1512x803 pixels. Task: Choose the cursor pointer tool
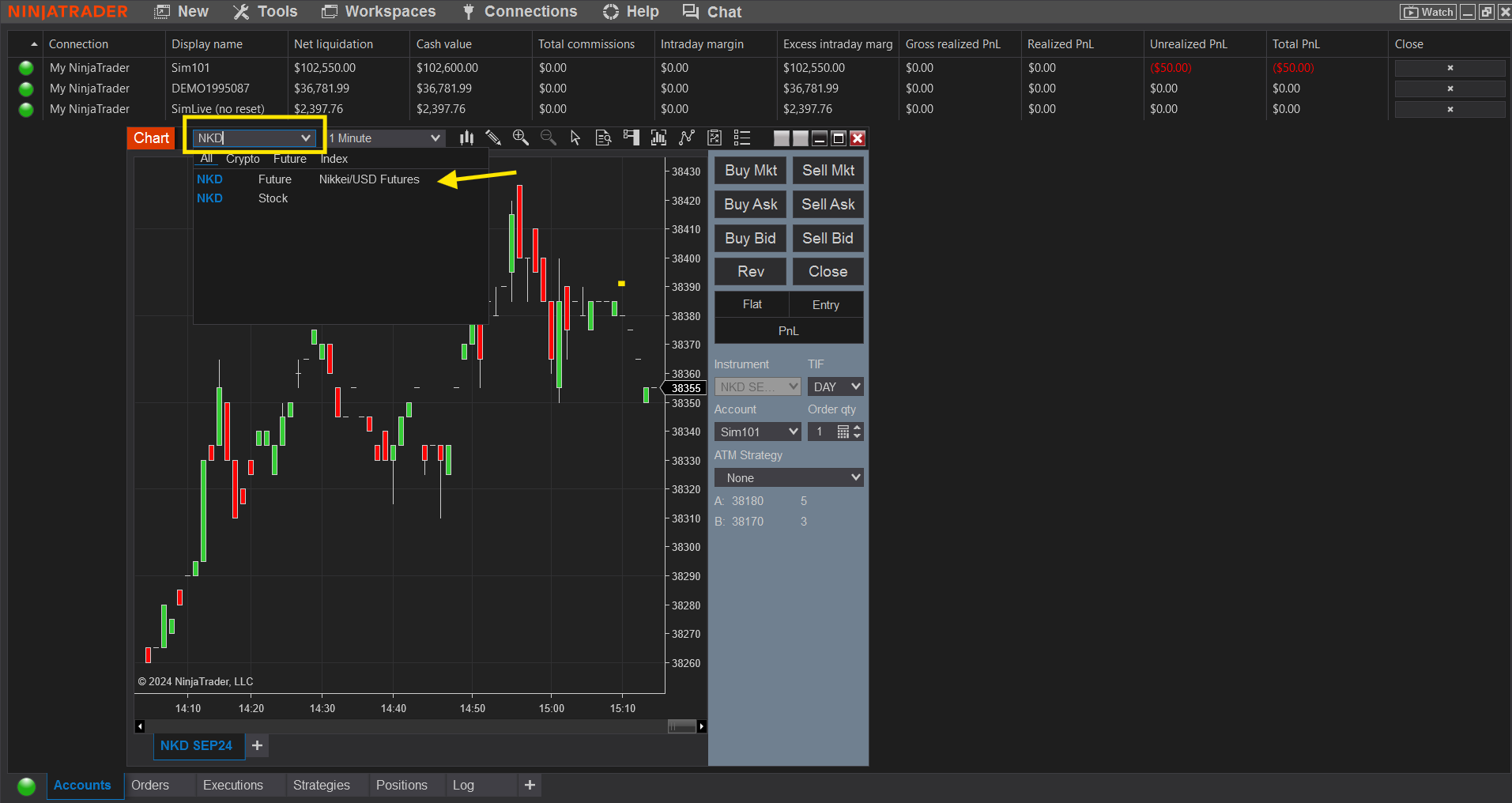point(575,138)
